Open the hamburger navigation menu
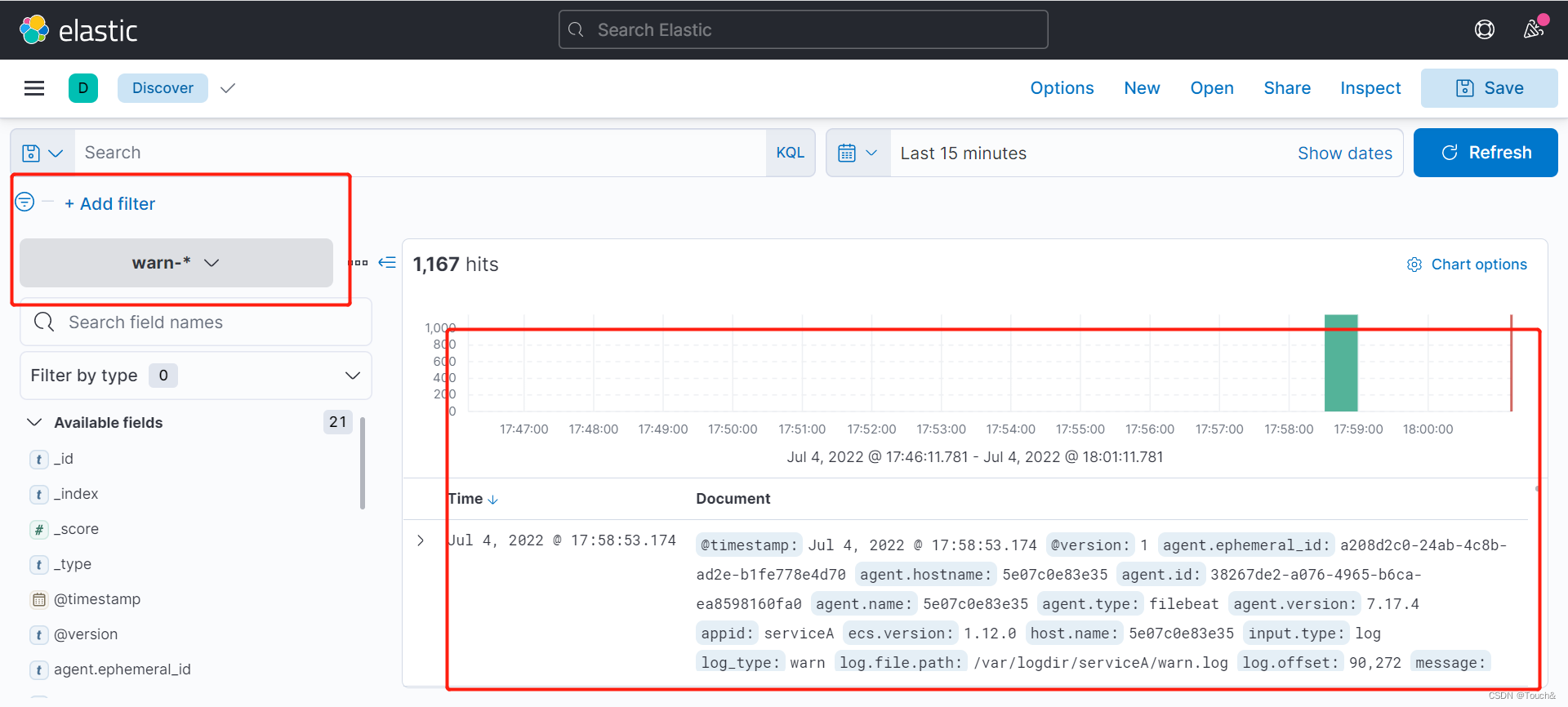The image size is (1568, 707). tap(34, 88)
